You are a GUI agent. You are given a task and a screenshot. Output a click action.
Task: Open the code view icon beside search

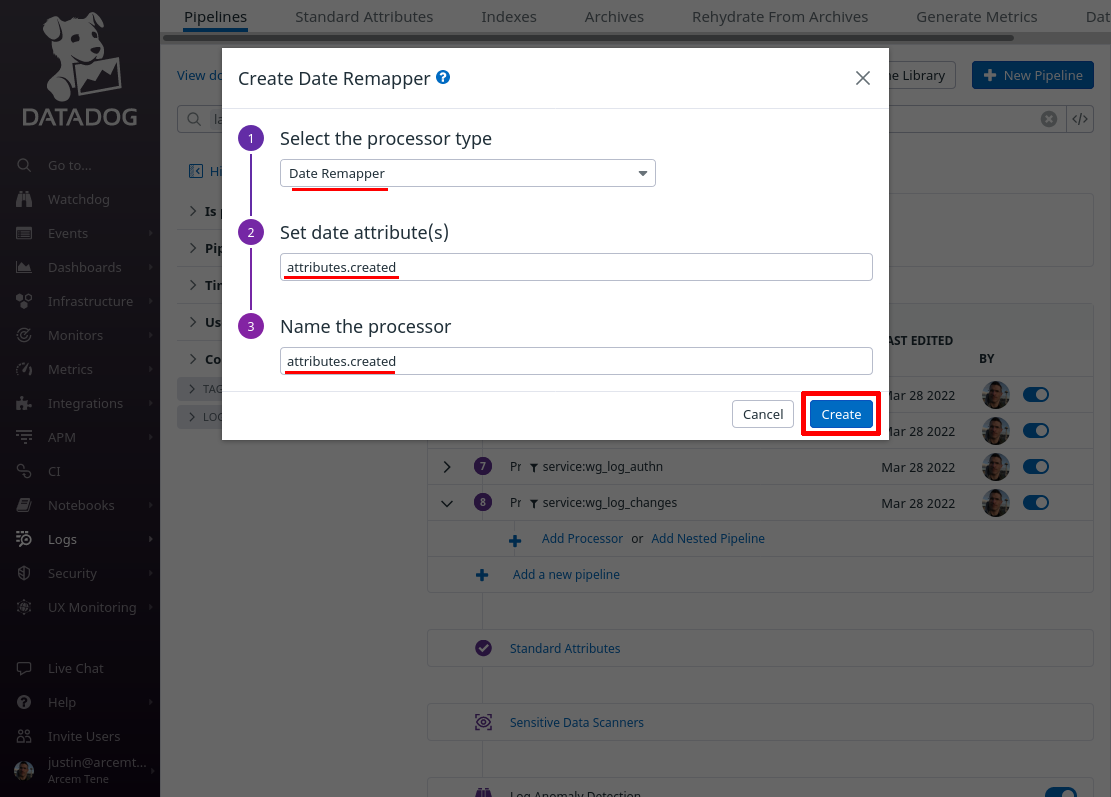point(1080,119)
